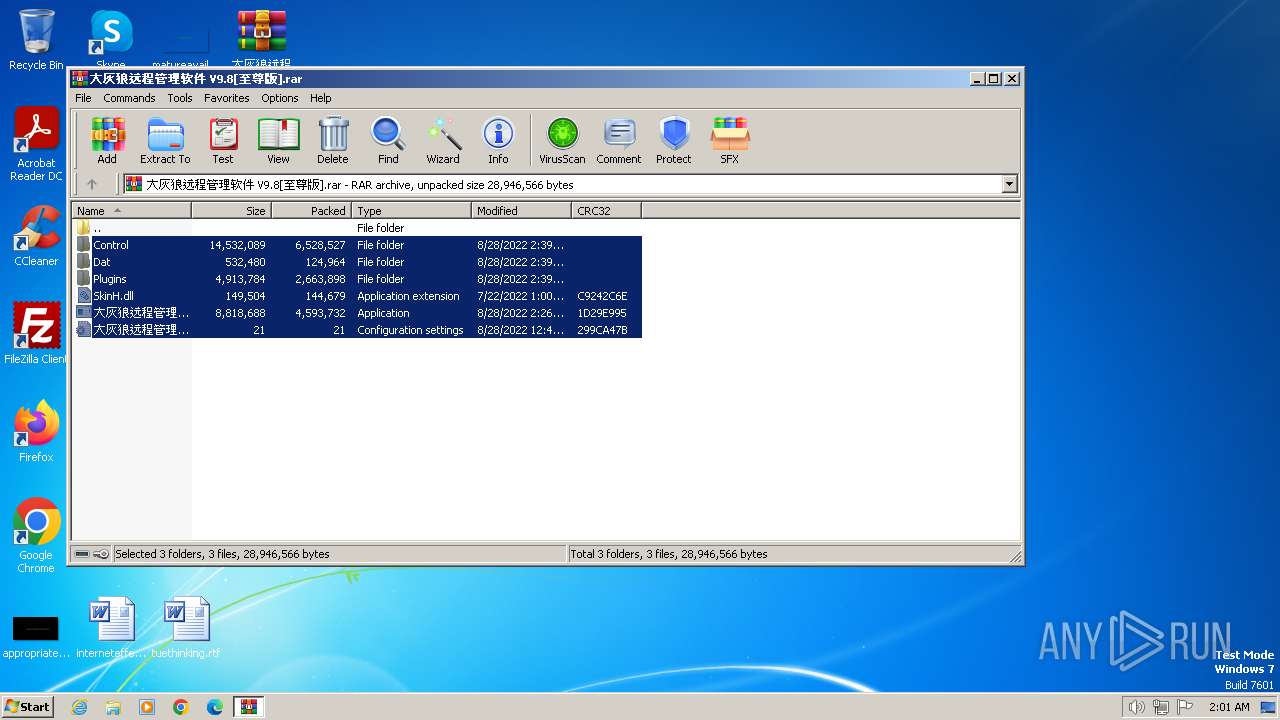Open tuethinking.rtf document on desktop
1280x720 pixels.
186,628
